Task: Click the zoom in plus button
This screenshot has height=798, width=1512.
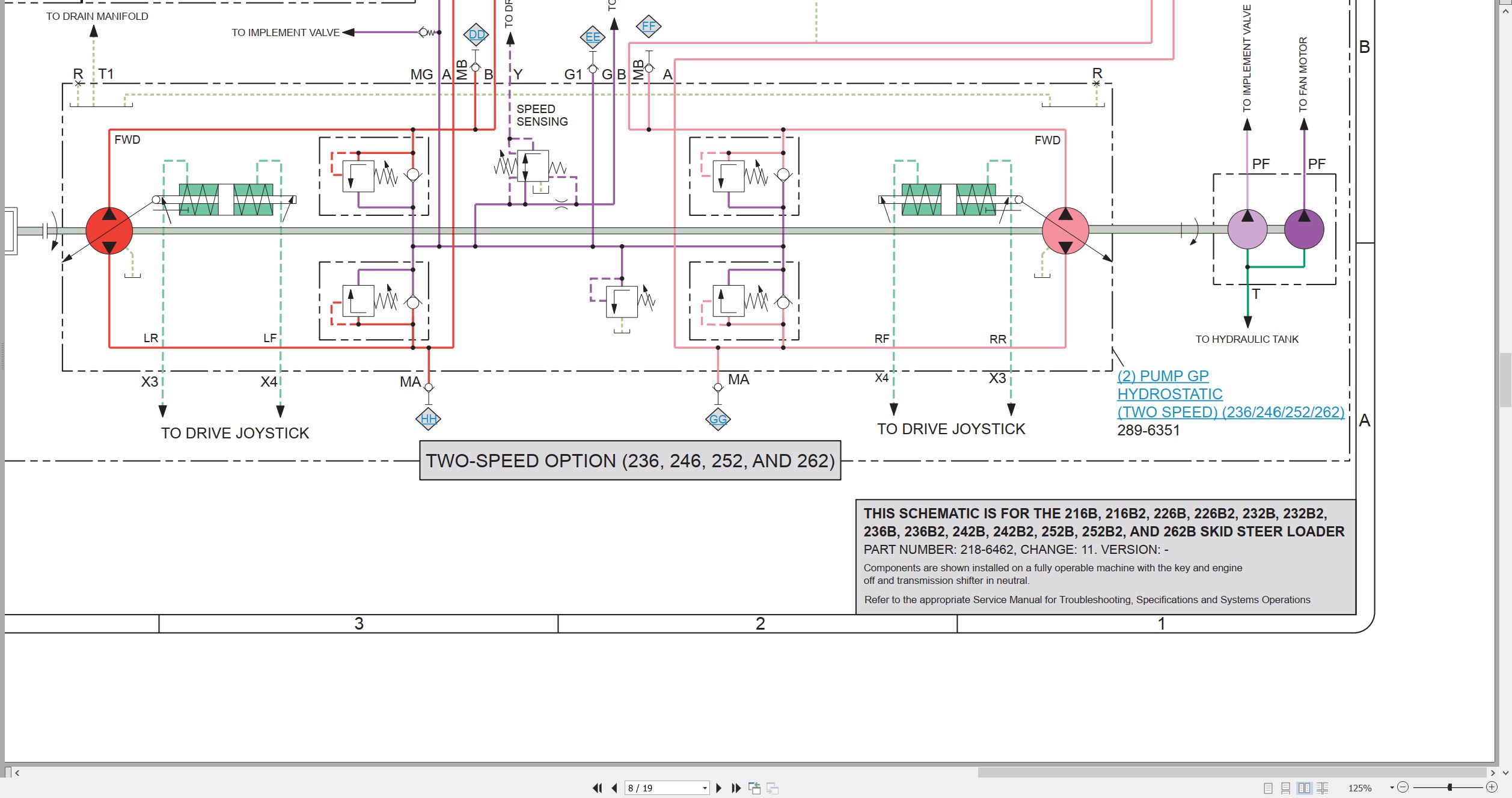Action: (x=1492, y=787)
